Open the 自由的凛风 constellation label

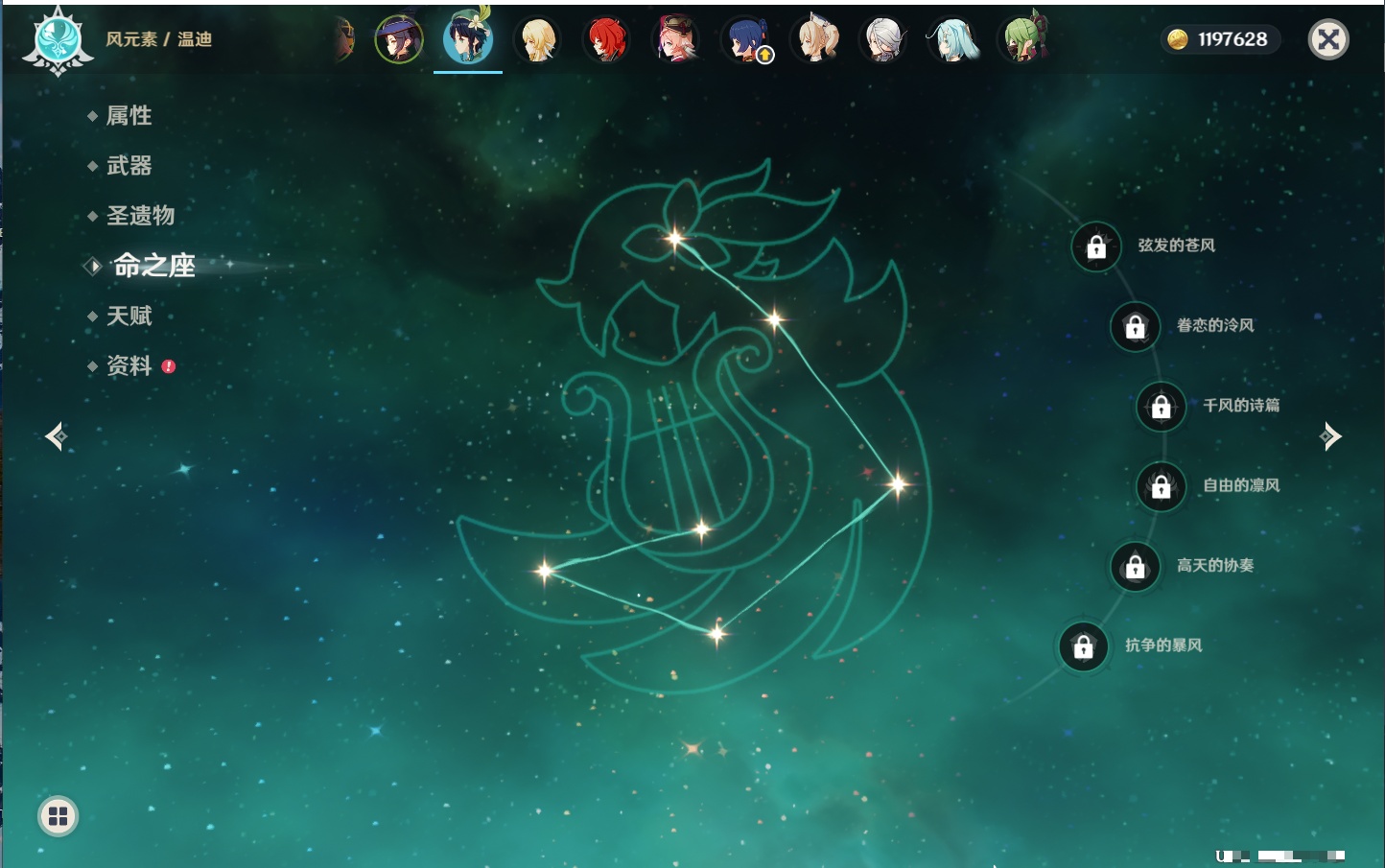coord(1241,485)
